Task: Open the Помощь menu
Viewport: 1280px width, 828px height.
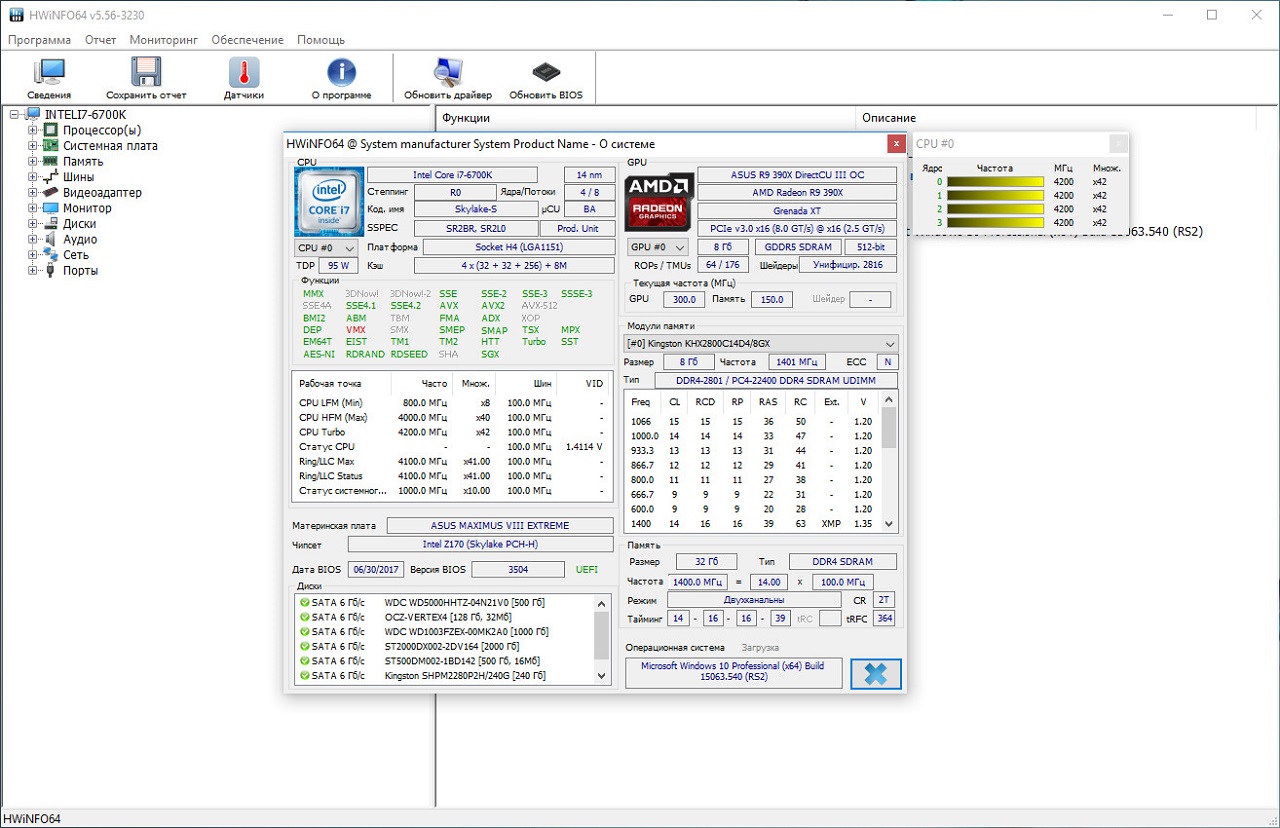Action: tap(321, 40)
